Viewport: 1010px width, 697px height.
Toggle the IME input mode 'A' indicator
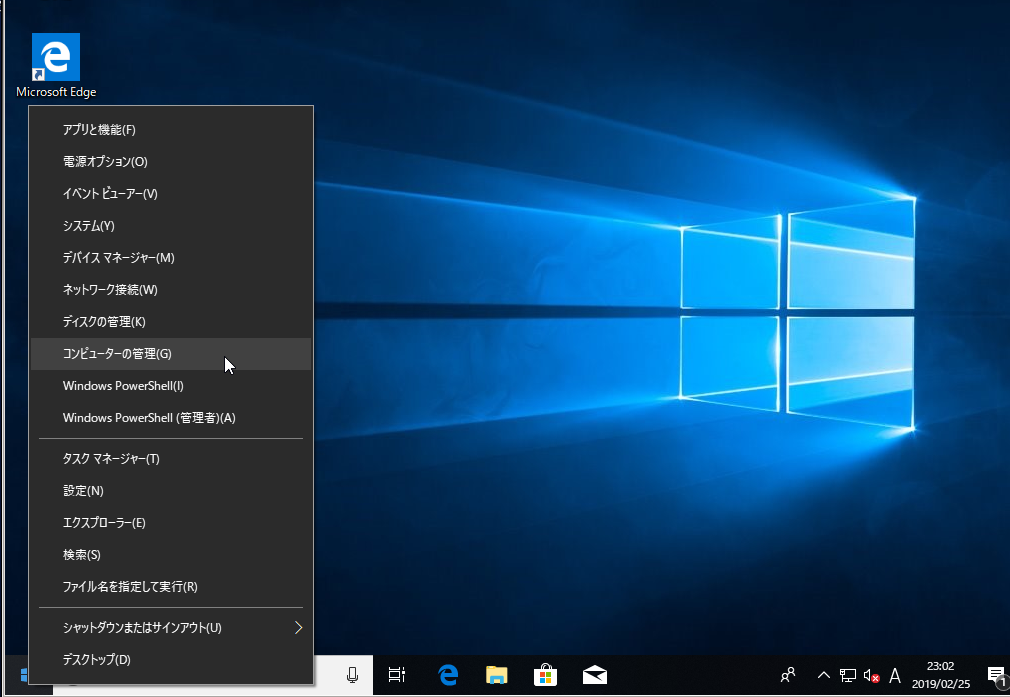click(x=895, y=676)
